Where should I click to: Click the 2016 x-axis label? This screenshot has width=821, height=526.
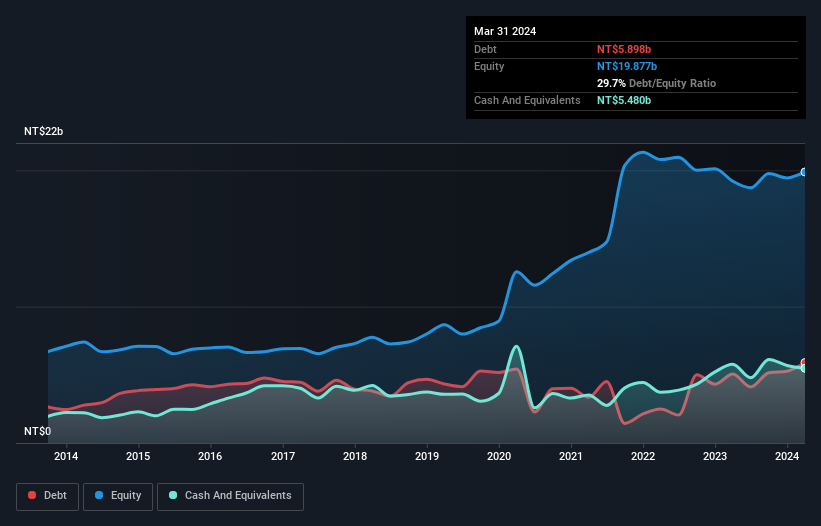(x=210, y=456)
